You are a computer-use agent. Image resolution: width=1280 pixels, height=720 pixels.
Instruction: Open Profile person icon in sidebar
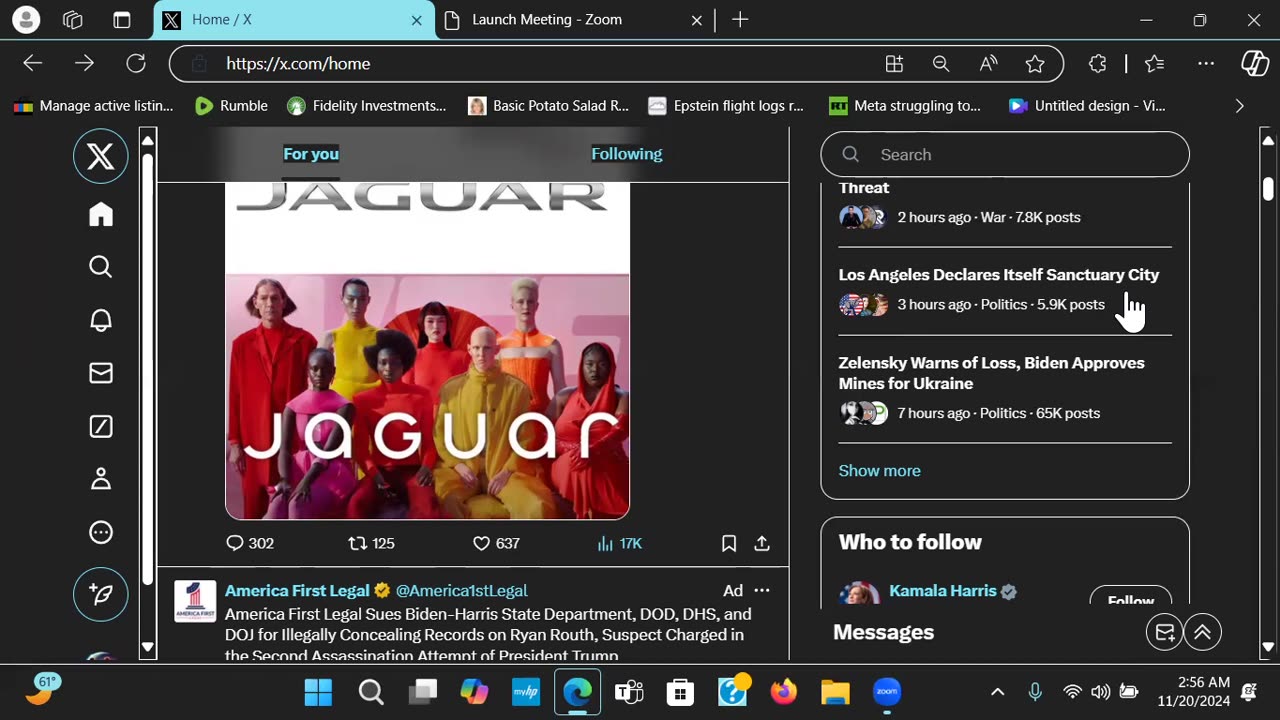tap(101, 480)
